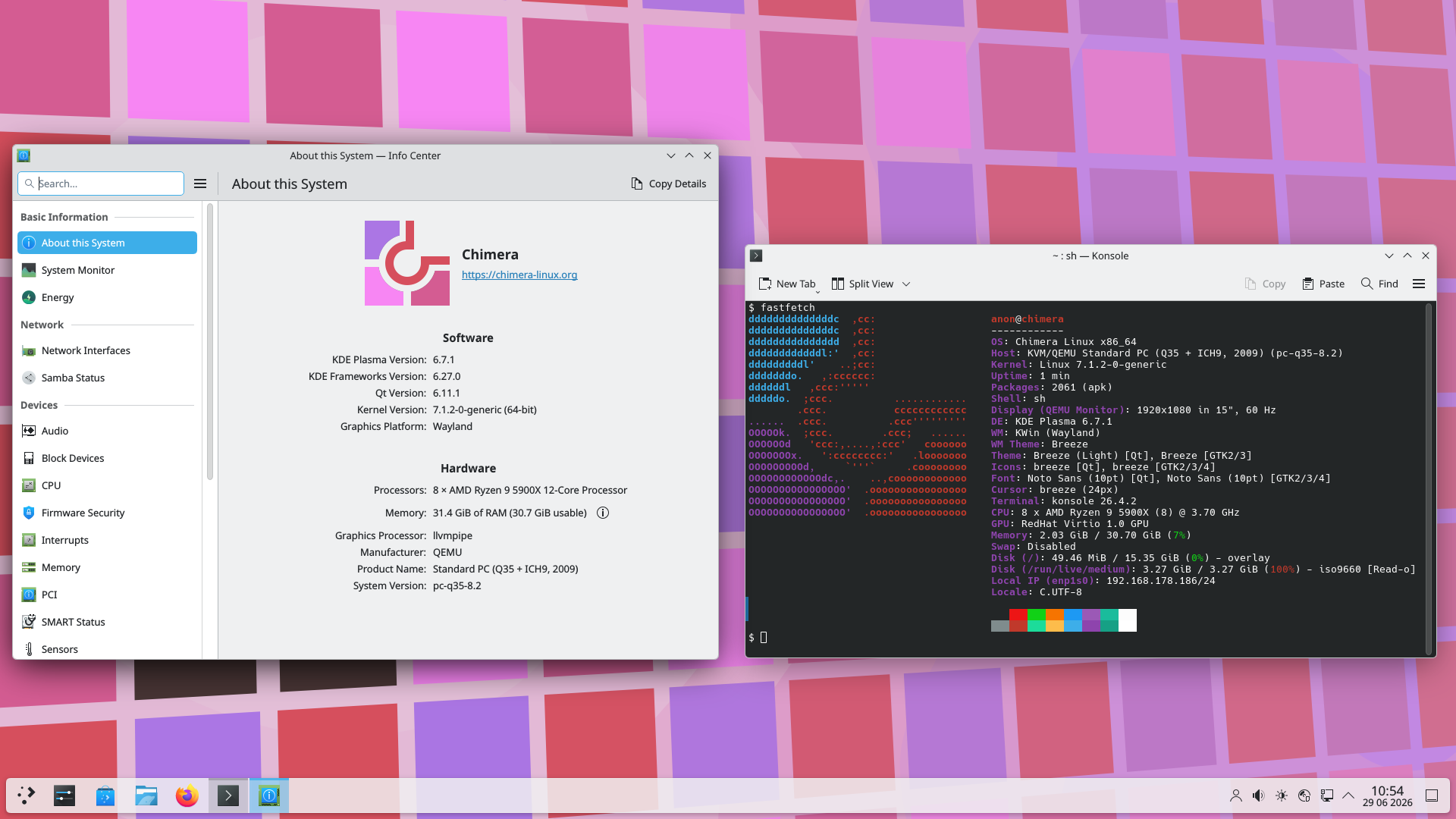Click the Copy button in Konsole
The height and width of the screenshot is (819, 1456).
tap(1265, 284)
